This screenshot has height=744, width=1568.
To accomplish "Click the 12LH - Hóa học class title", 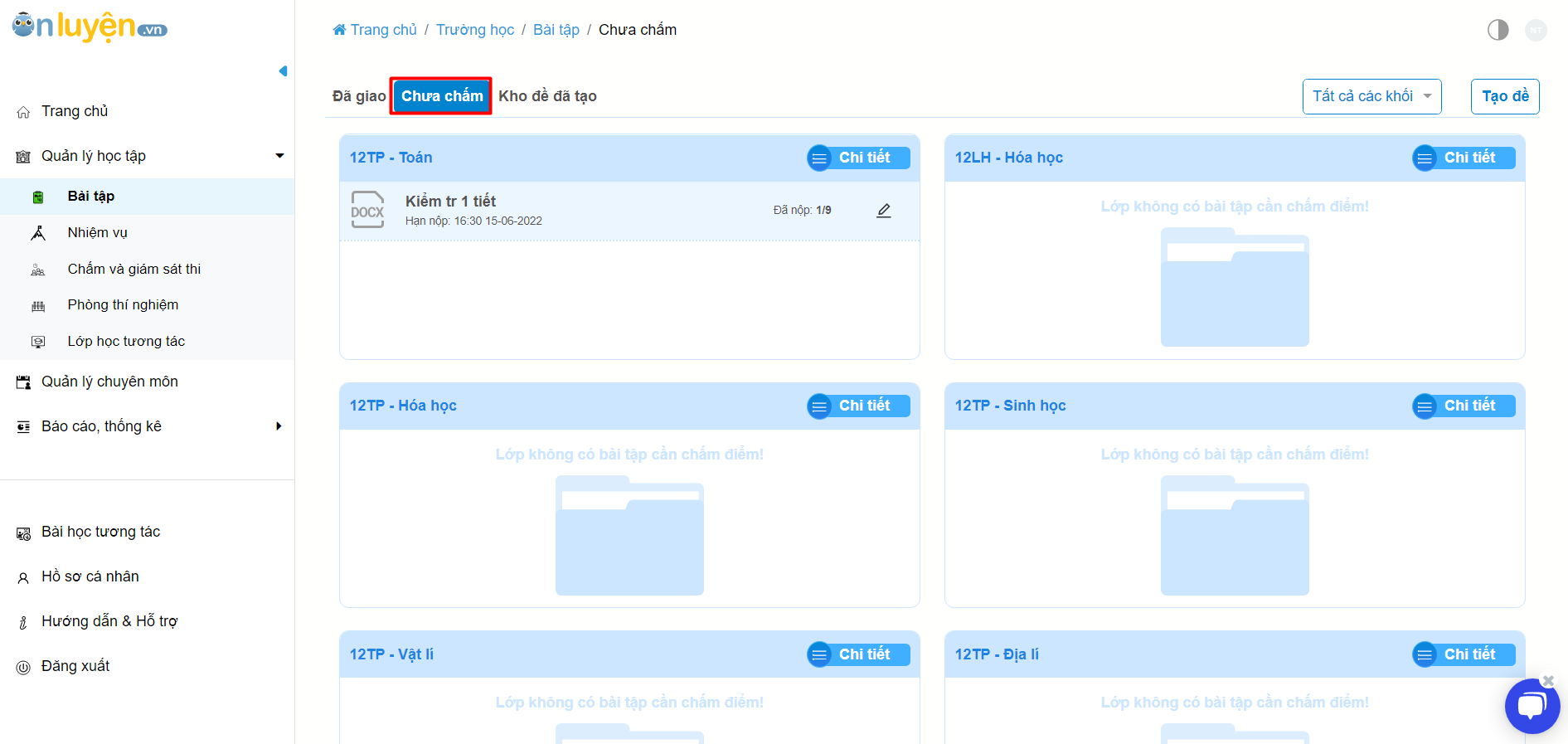I will [1008, 158].
